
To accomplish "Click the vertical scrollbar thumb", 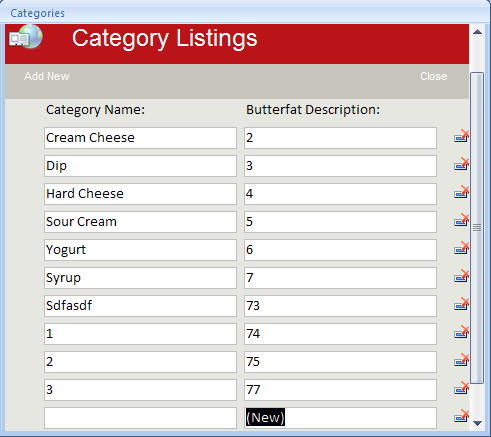I will [477, 228].
